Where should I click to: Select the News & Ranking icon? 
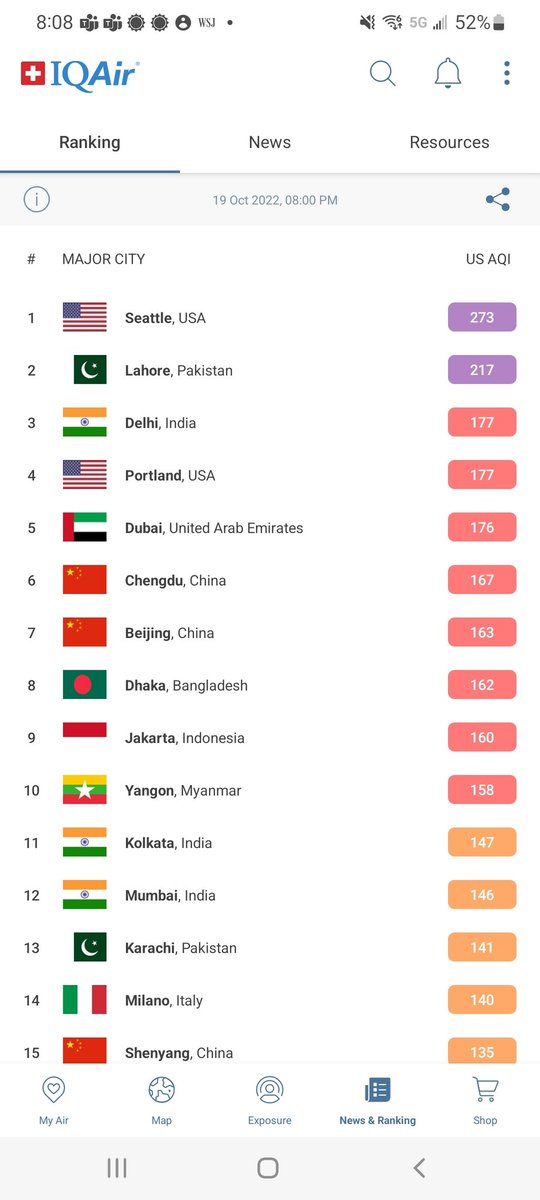point(377,1089)
